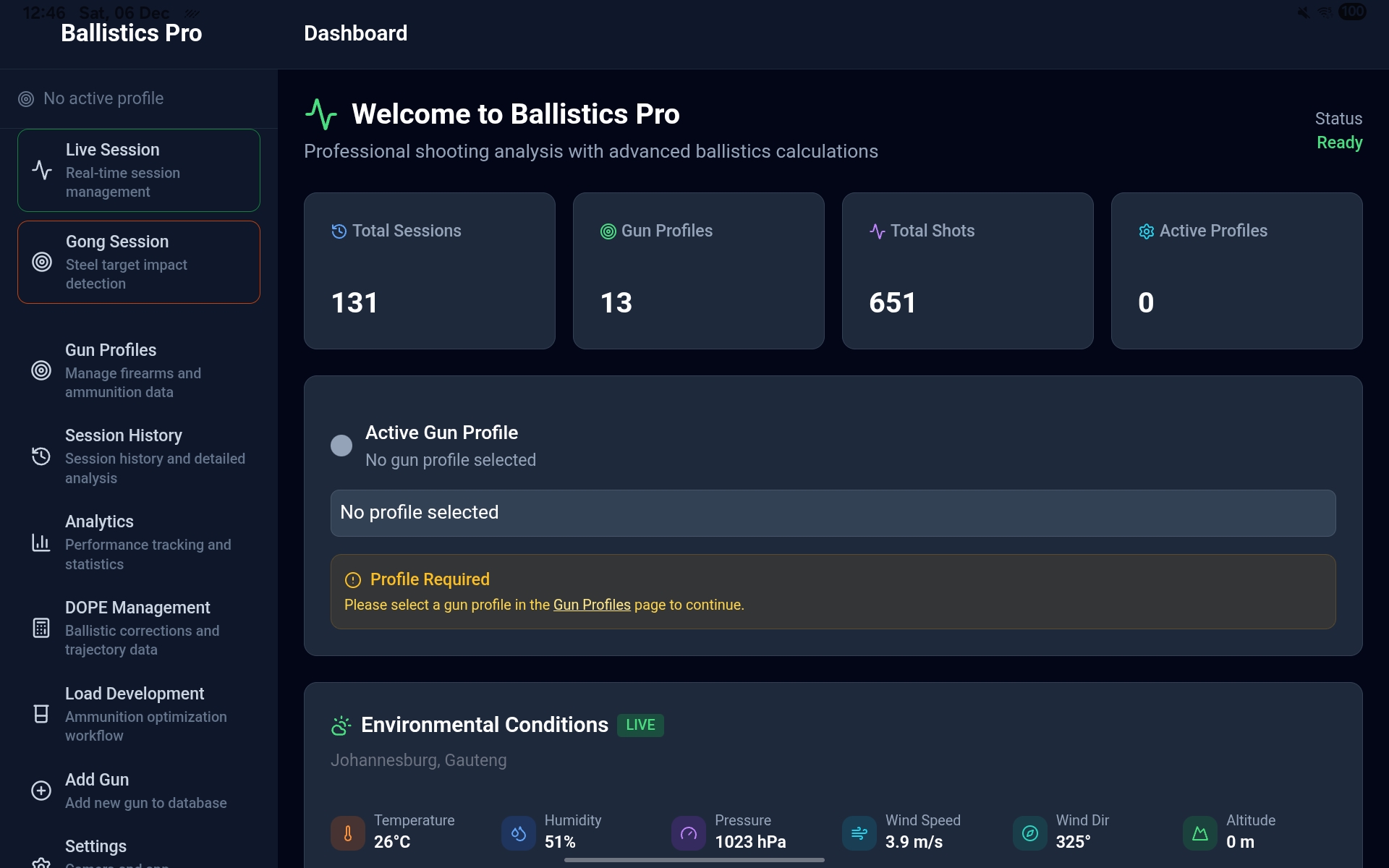Click the temperature thermometer icon

347,833
